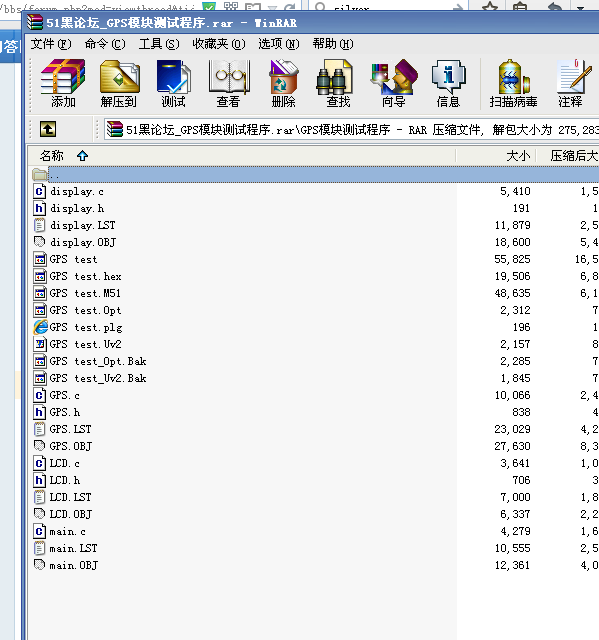Image resolution: width=599 pixels, height=640 pixels.
Task: Click the display.h file icon
Action: pyautogui.click(x=39, y=209)
